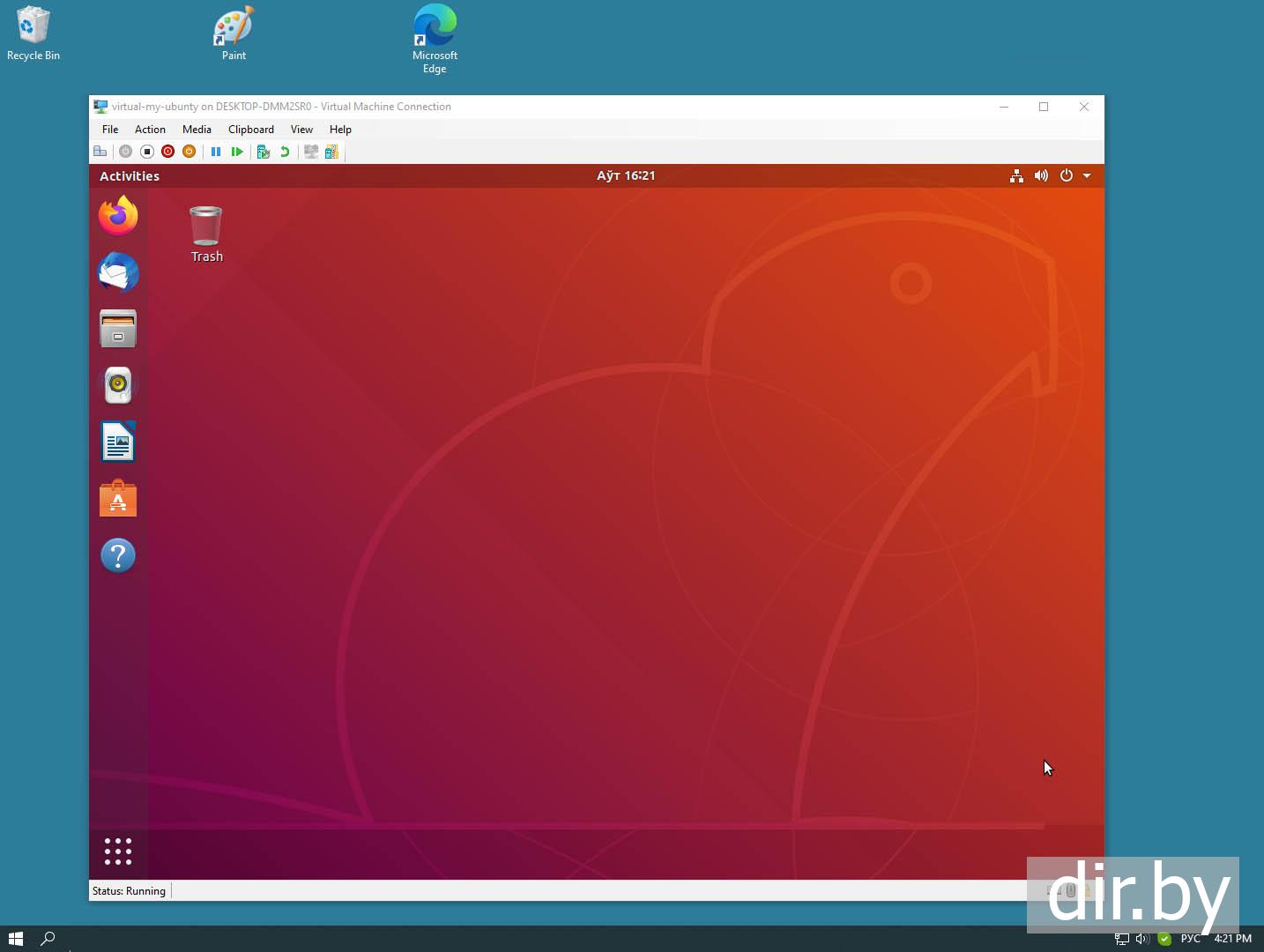The image size is (1264, 952).
Task: Click Activities in Ubuntu top bar
Action: [130, 176]
